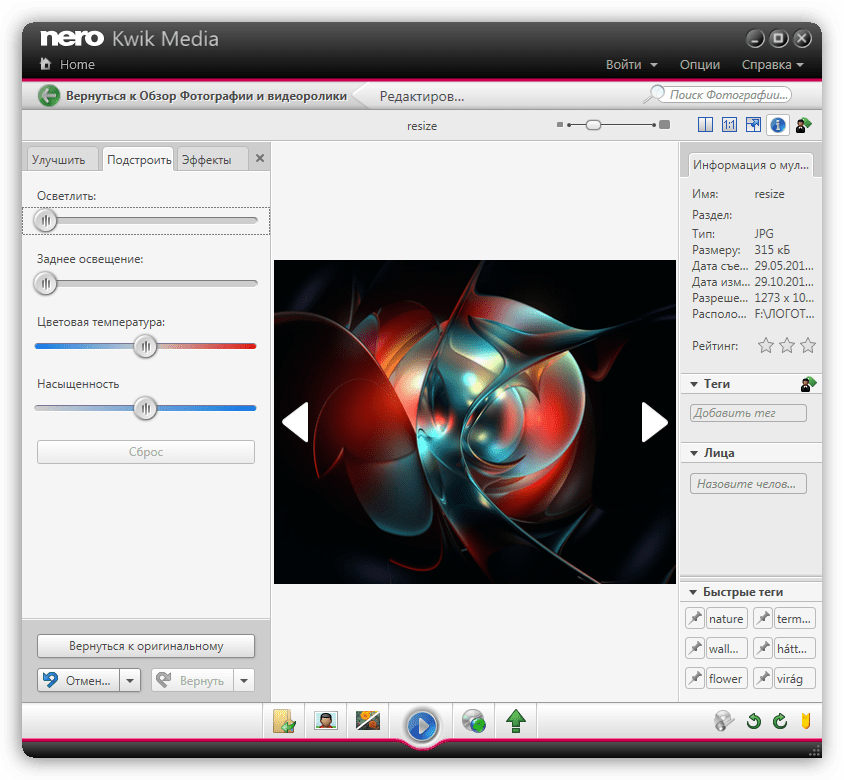Open the Справка menu
The width and height of the screenshot is (844, 780).
coord(772,65)
